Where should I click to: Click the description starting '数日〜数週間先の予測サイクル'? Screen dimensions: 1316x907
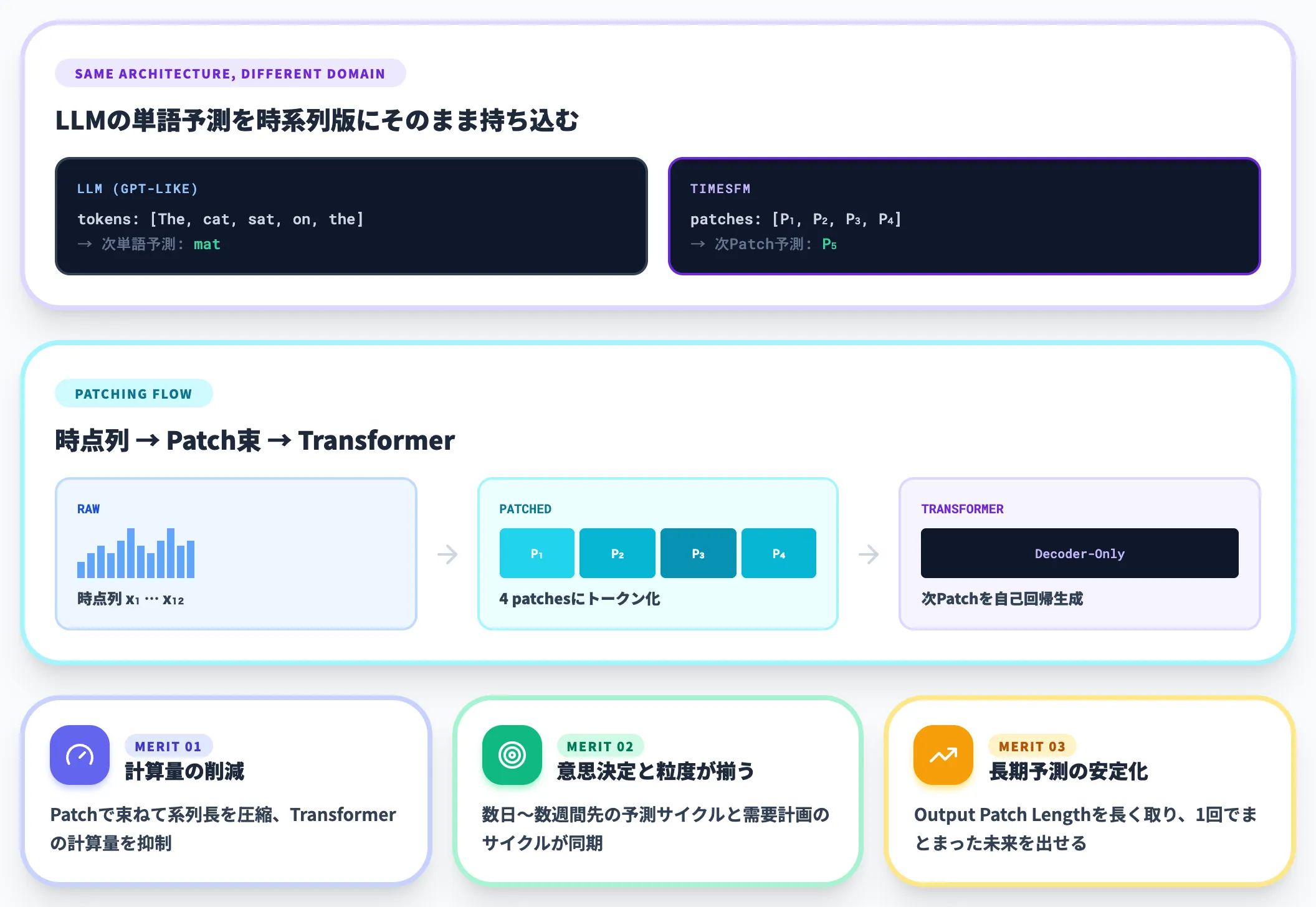(x=656, y=829)
